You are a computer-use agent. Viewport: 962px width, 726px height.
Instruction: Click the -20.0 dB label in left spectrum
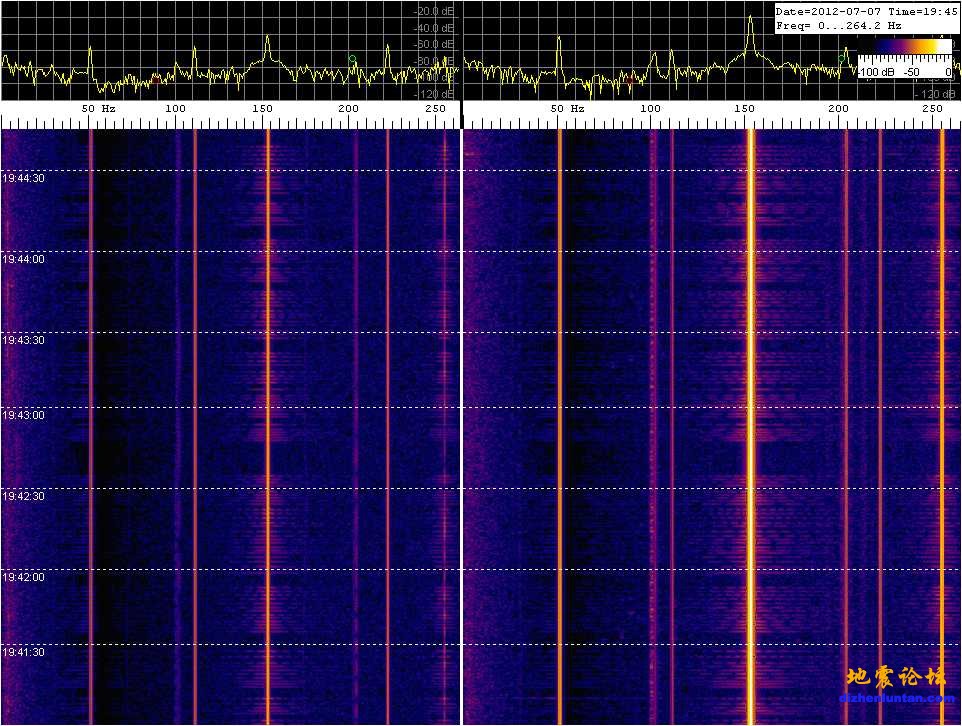(x=434, y=12)
